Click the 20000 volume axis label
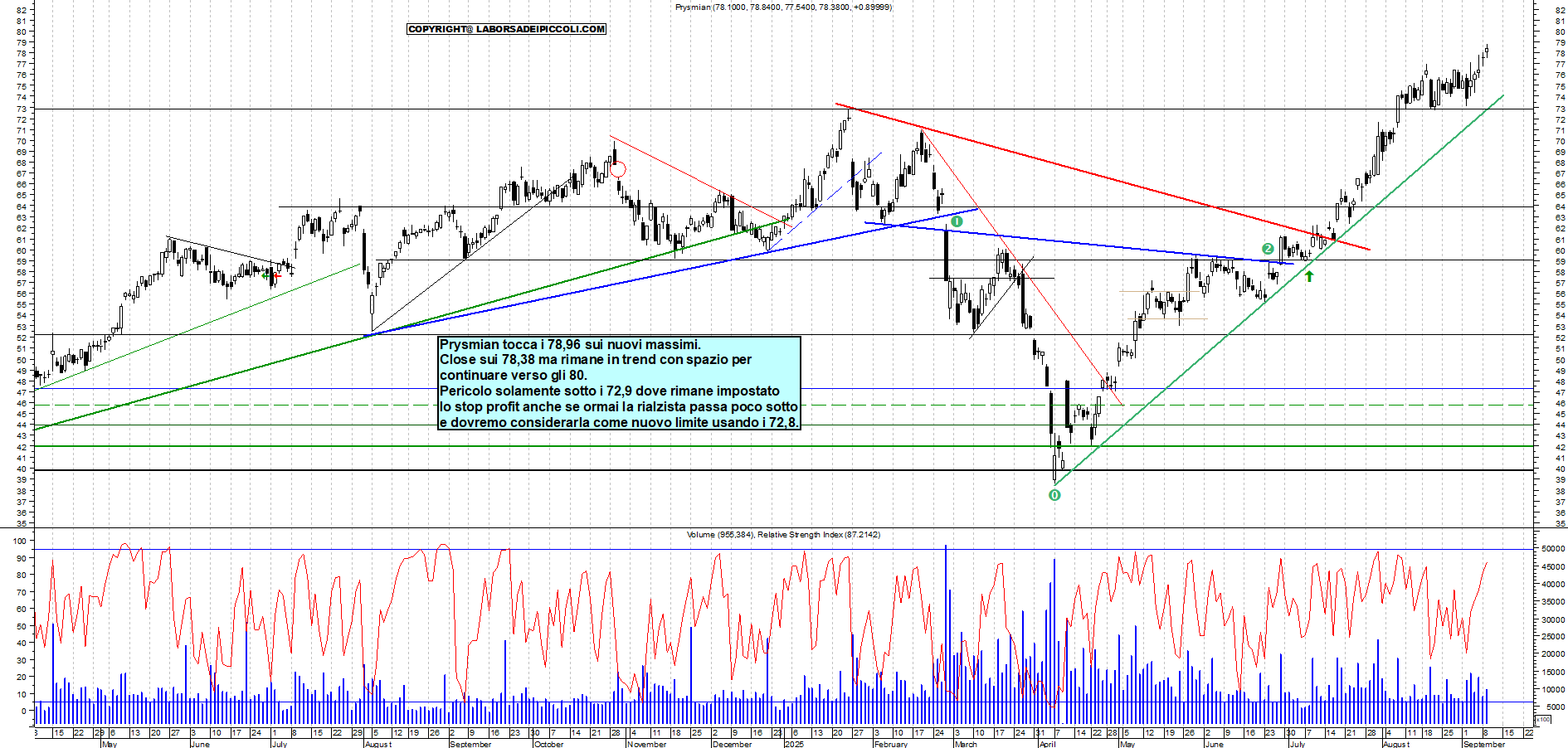Viewport: 1568px width, 748px height. pyautogui.click(x=1553, y=654)
